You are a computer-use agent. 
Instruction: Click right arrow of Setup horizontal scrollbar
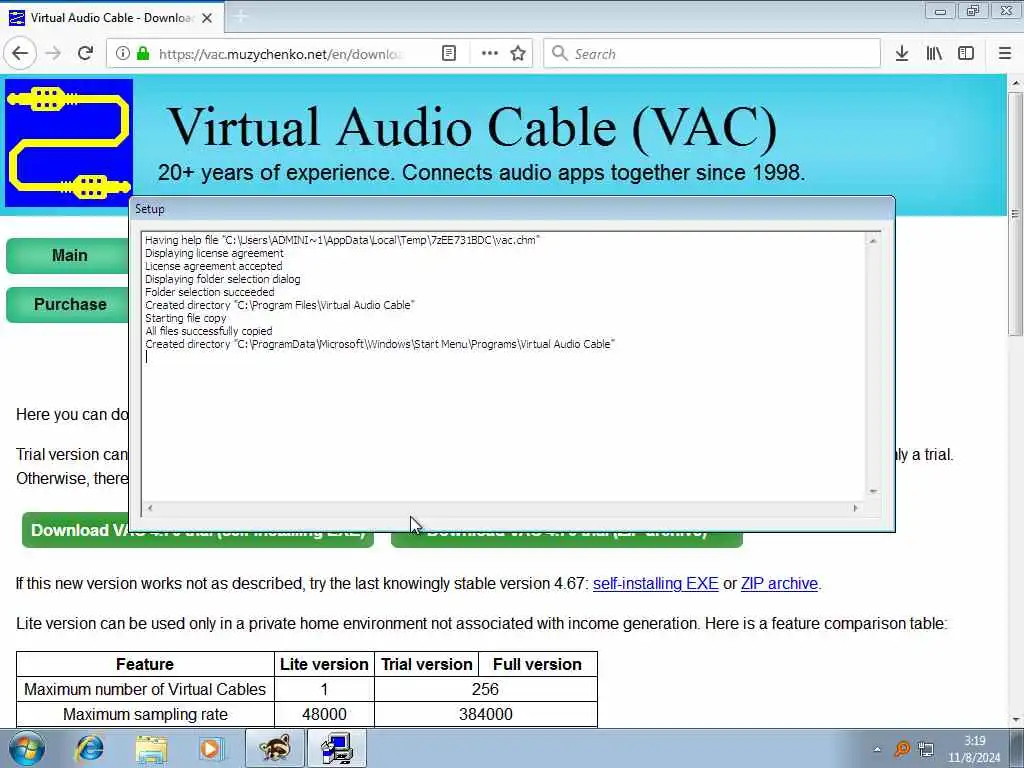856,508
